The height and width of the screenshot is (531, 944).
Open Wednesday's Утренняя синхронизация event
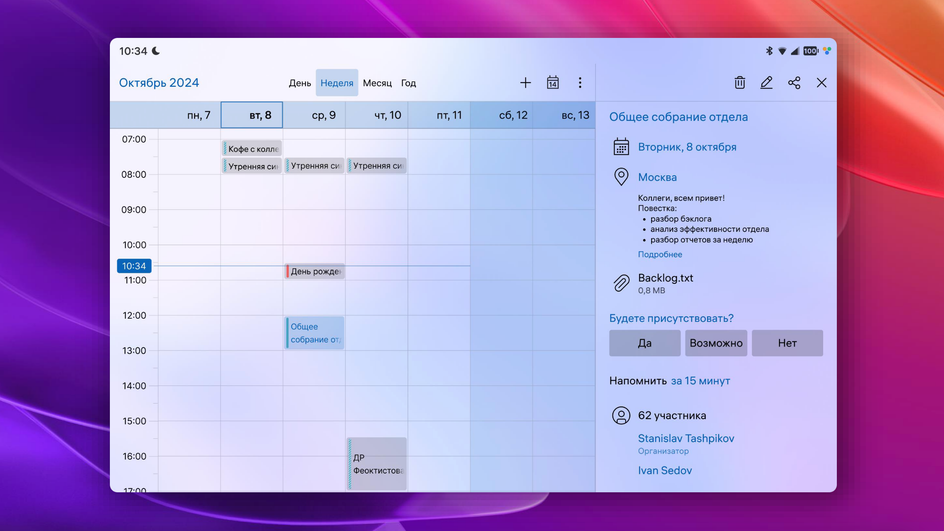(314, 166)
